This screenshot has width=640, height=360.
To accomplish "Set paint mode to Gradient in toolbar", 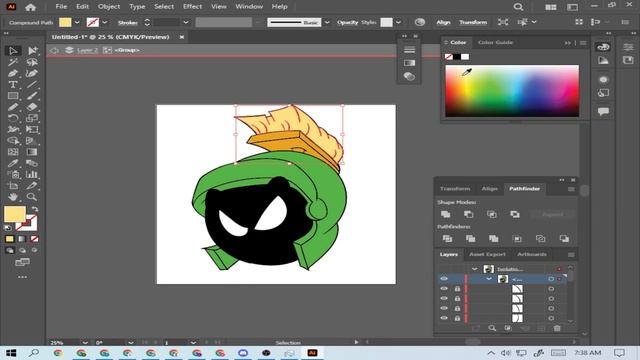I will [x=22, y=239].
